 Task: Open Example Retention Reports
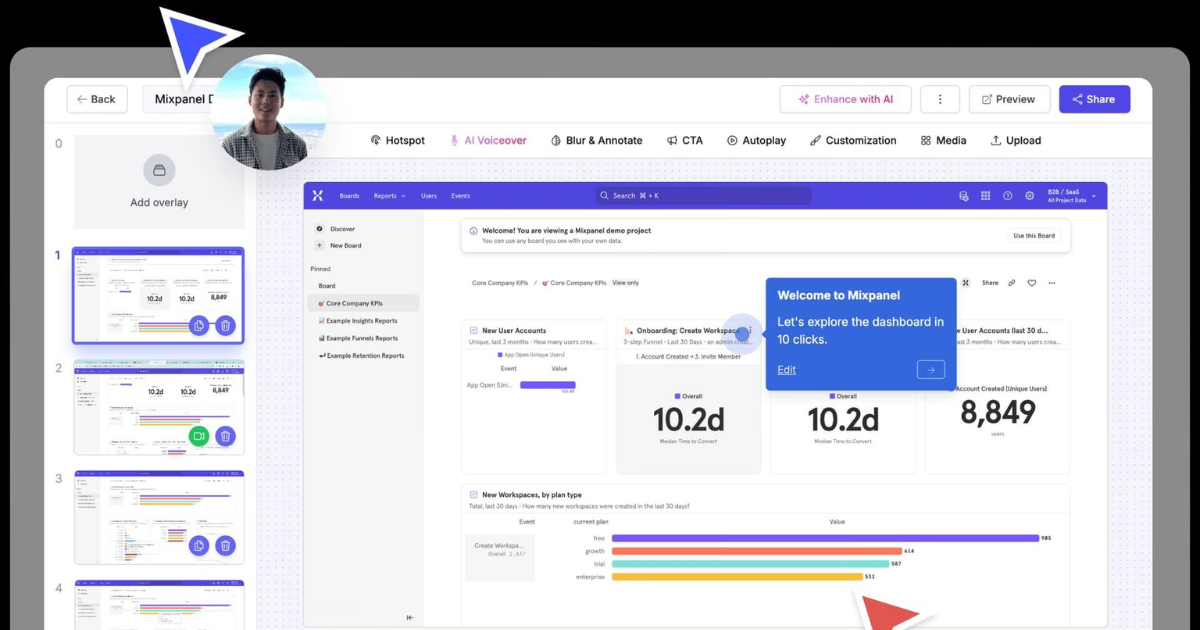[x=361, y=355]
